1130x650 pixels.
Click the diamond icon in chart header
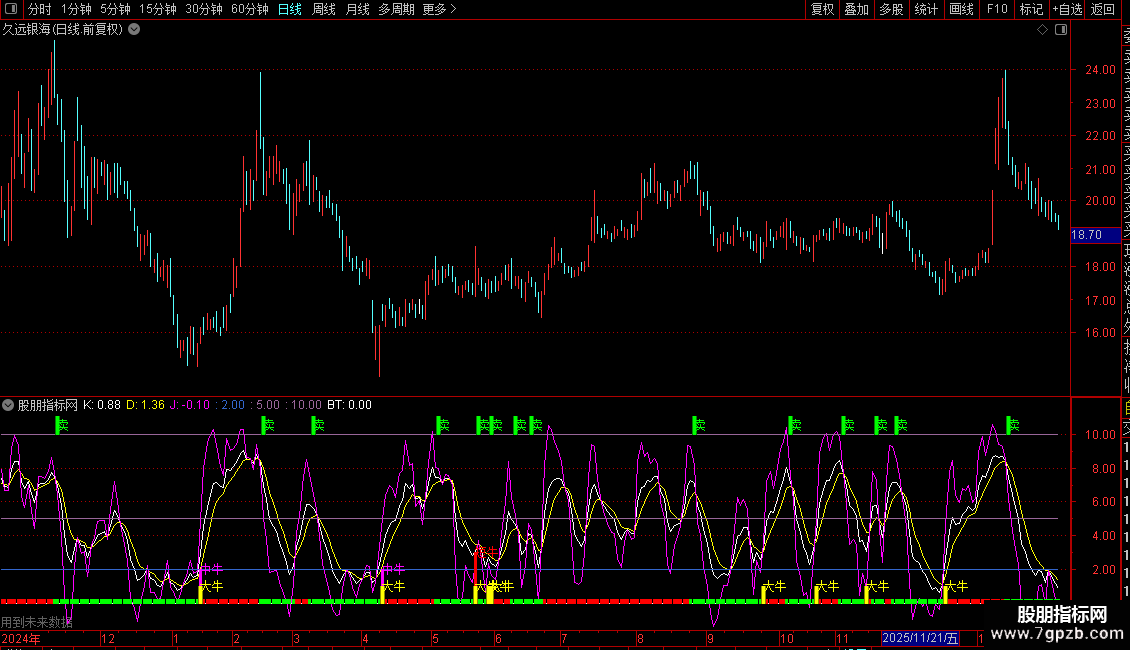pyautogui.click(x=1043, y=30)
